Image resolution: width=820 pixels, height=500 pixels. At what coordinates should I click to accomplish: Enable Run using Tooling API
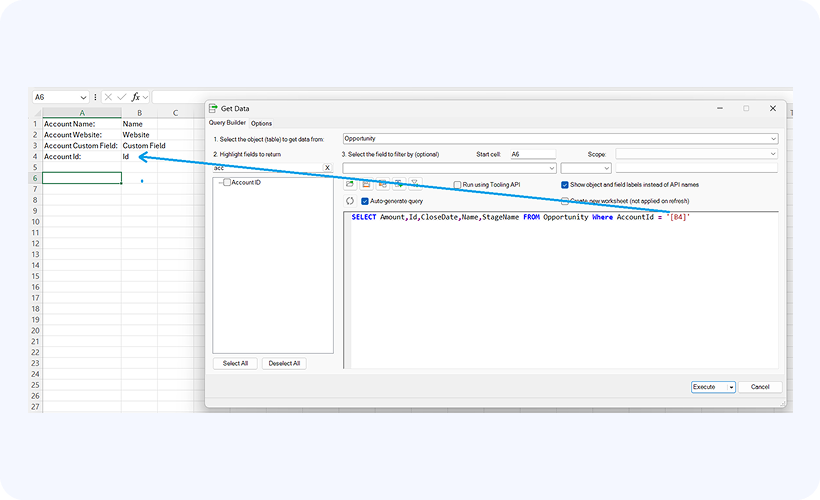[x=457, y=185]
